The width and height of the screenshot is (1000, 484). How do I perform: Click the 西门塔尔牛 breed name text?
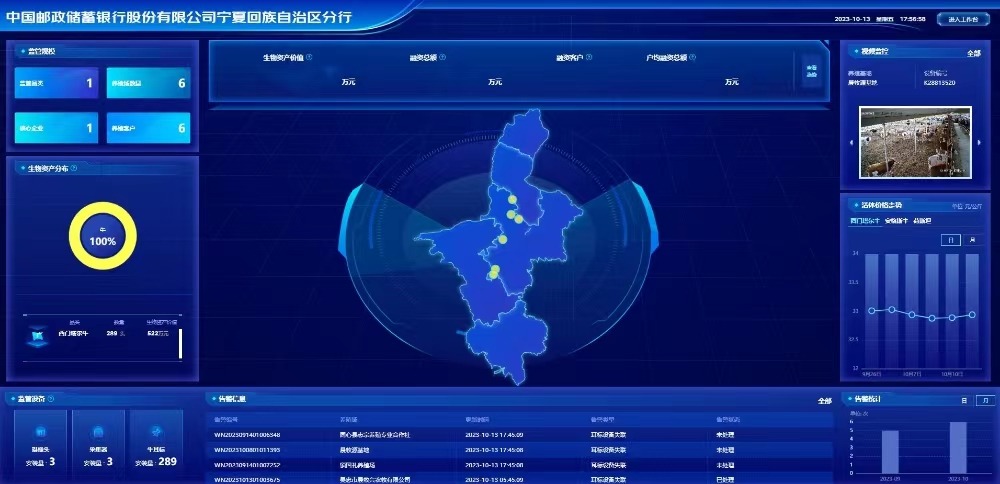click(x=72, y=334)
